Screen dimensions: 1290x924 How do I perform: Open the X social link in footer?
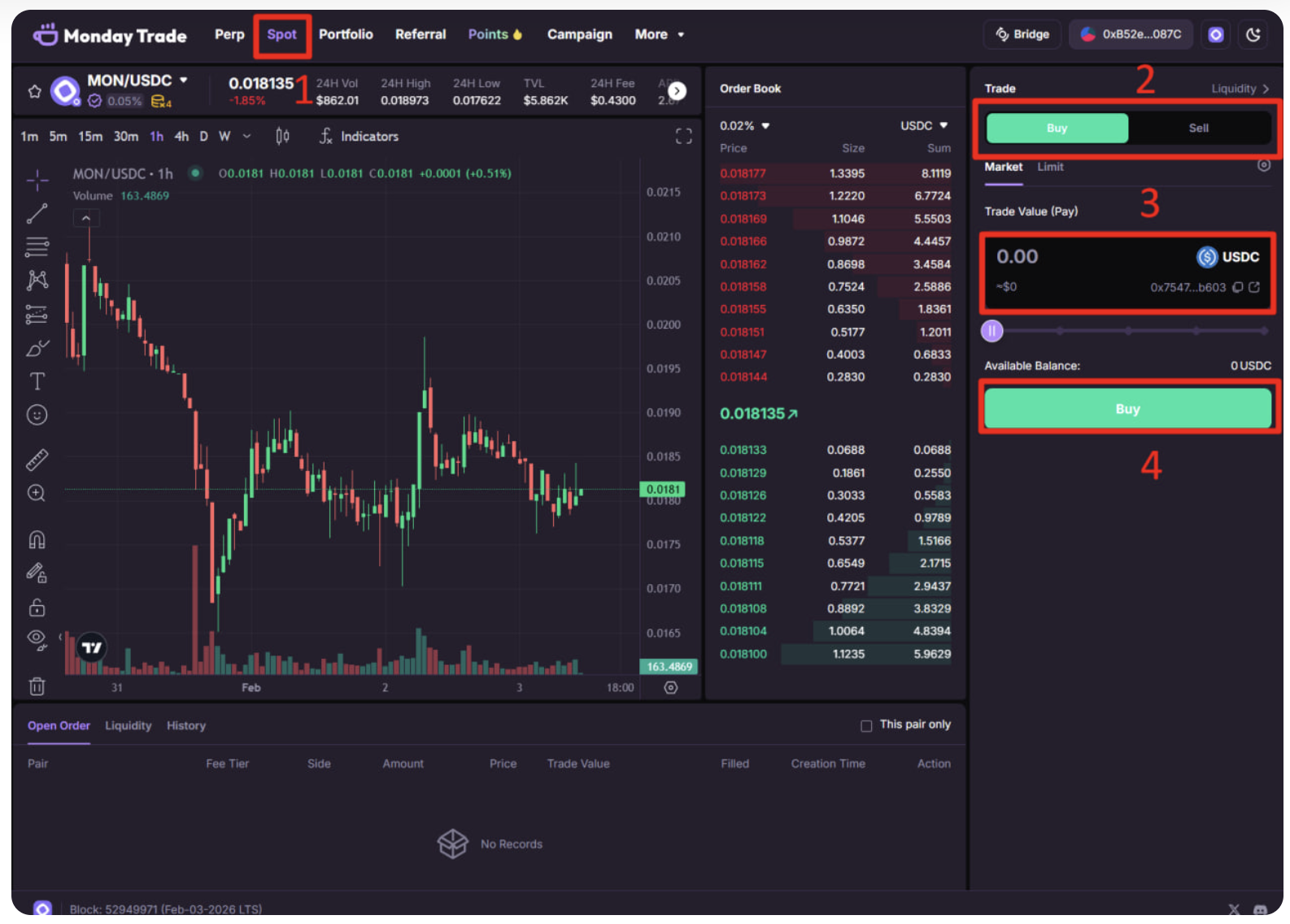coord(1234,909)
